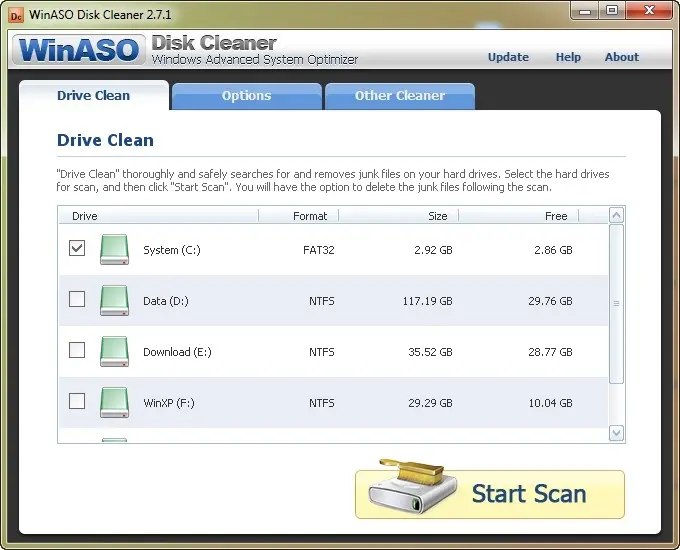
Task: Click the NTFS cell in Data (D:) row
Action: pyautogui.click(x=322, y=301)
